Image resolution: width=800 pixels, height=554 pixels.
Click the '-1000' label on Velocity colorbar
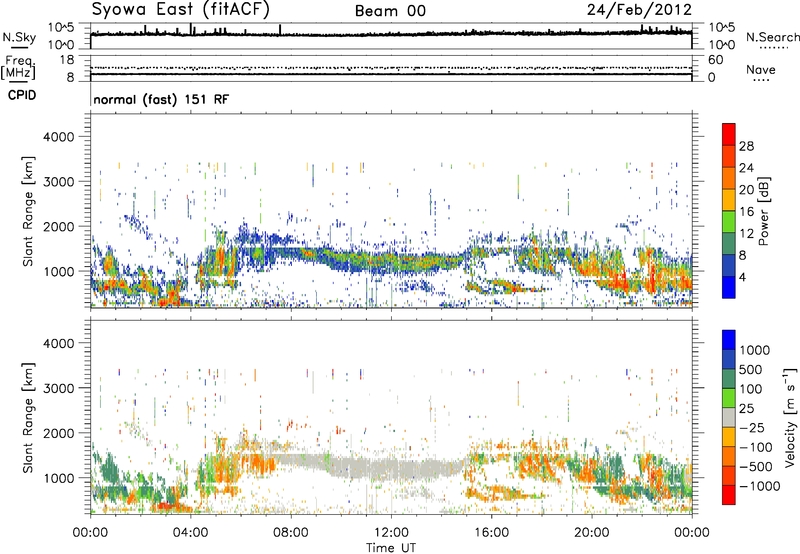coord(760,486)
